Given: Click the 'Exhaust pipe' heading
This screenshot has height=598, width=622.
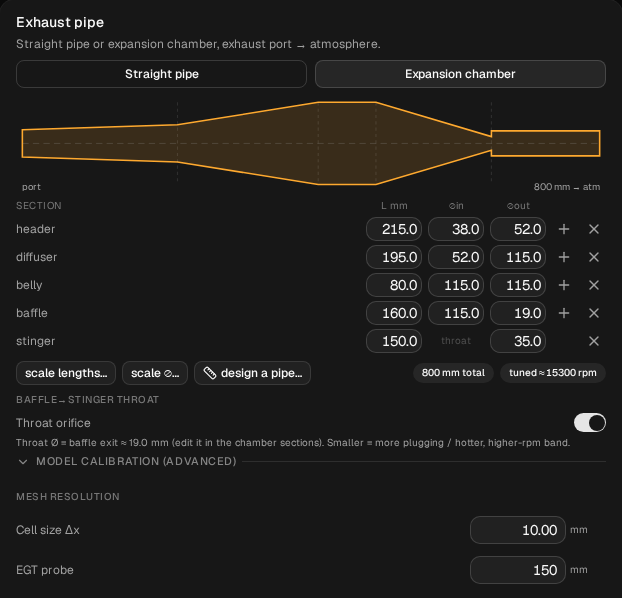Looking at the screenshot, I should click(60, 22).
